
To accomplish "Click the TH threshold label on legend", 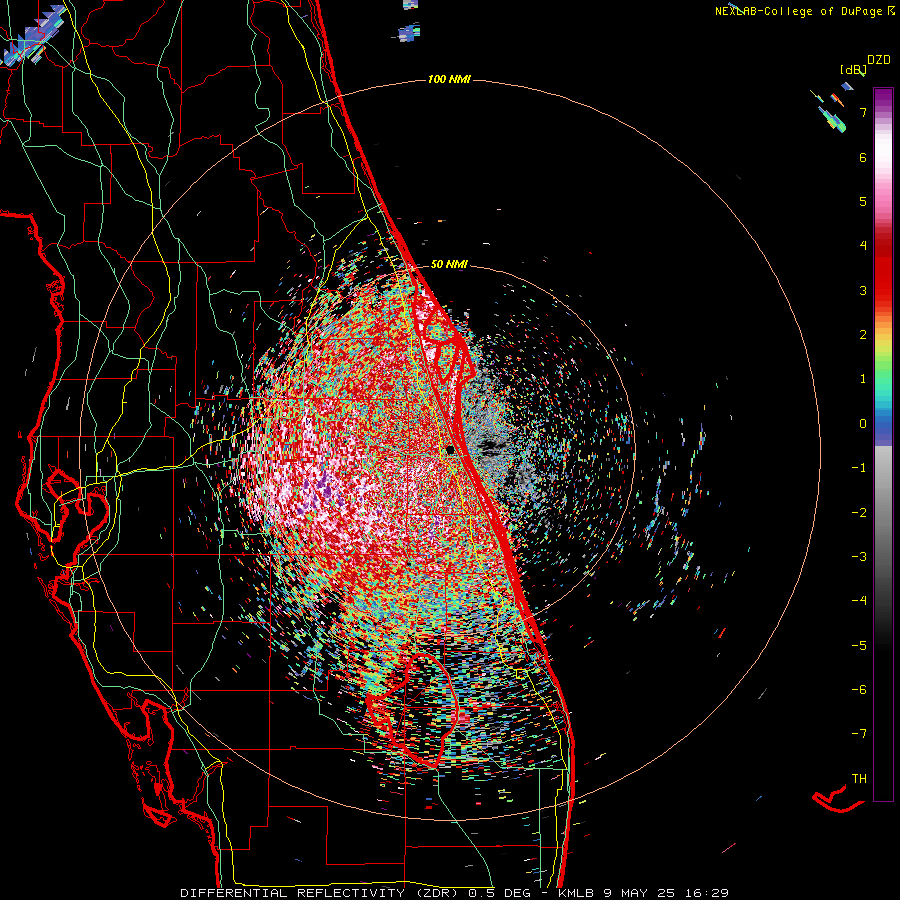I will click(859, 779).
